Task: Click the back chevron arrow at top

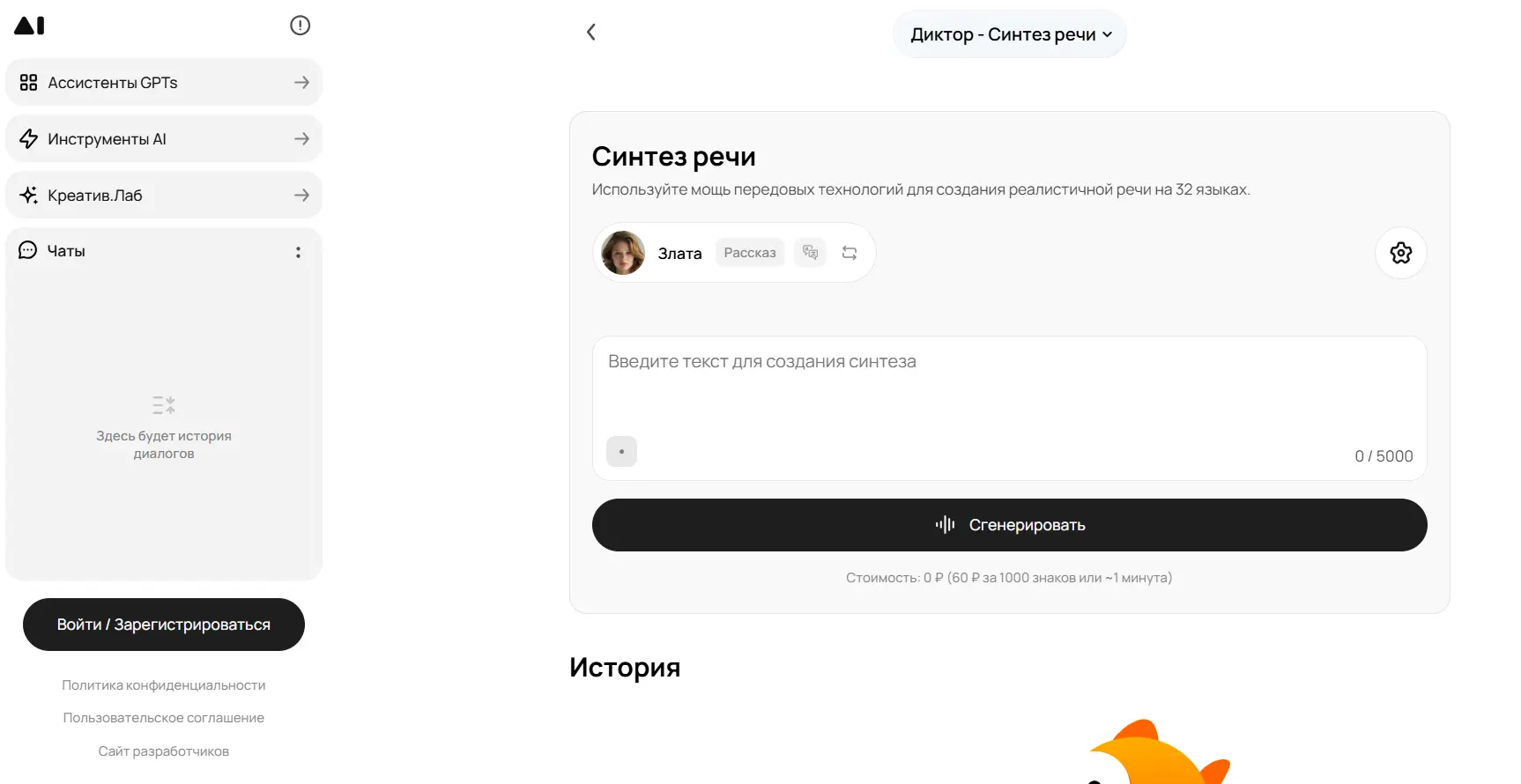Action: pyautogui.click(x=590, y=33)
